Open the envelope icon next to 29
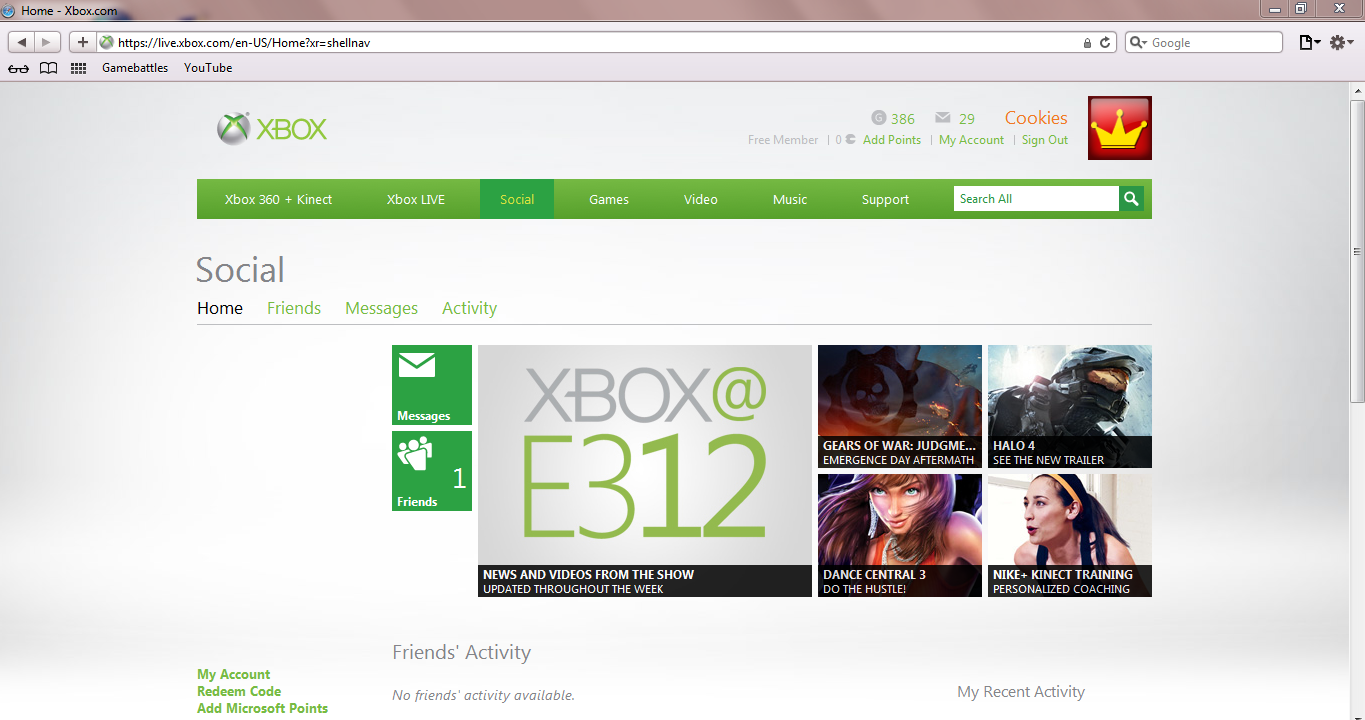Screen dimensions: 1365x720 pos(942,118)
